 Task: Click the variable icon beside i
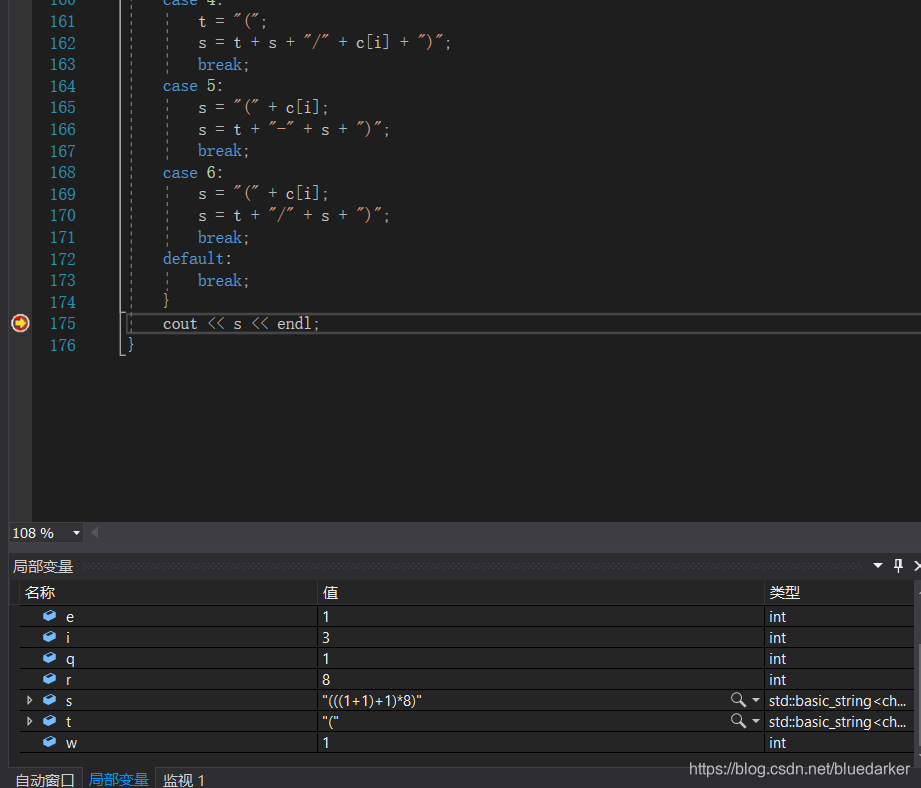49,637
